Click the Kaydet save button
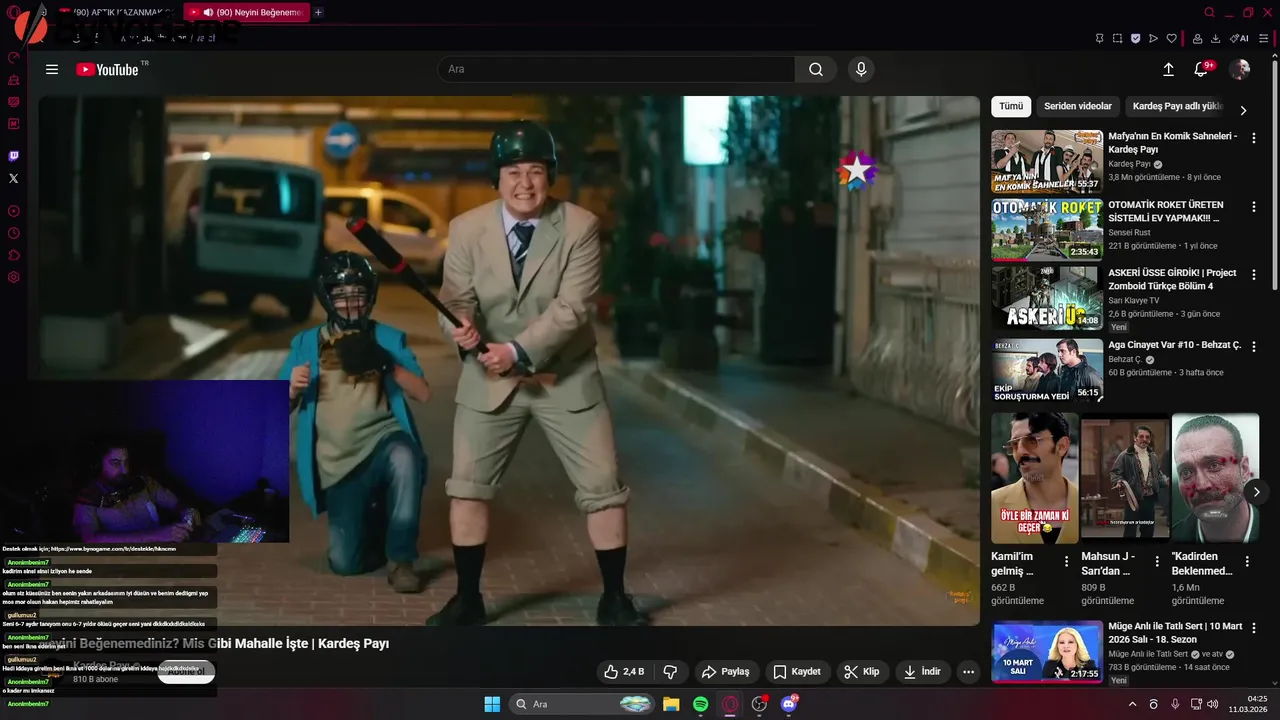The width and height of the screenshot is (1280, 720). pyautogui.click(x=797, y=672)
